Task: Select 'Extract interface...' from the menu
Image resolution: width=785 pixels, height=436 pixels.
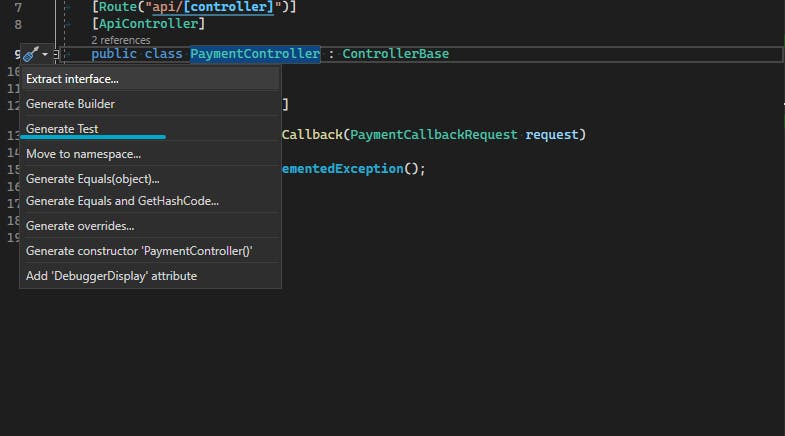Action: (72, 78)
